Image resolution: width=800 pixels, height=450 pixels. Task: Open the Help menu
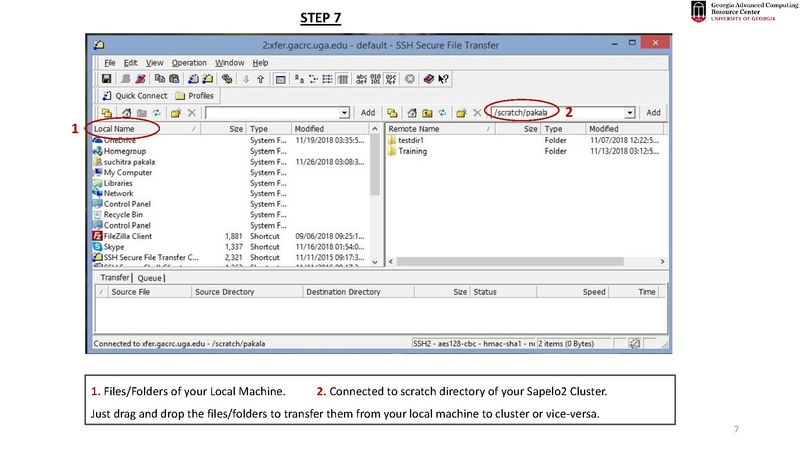(260, 63)
